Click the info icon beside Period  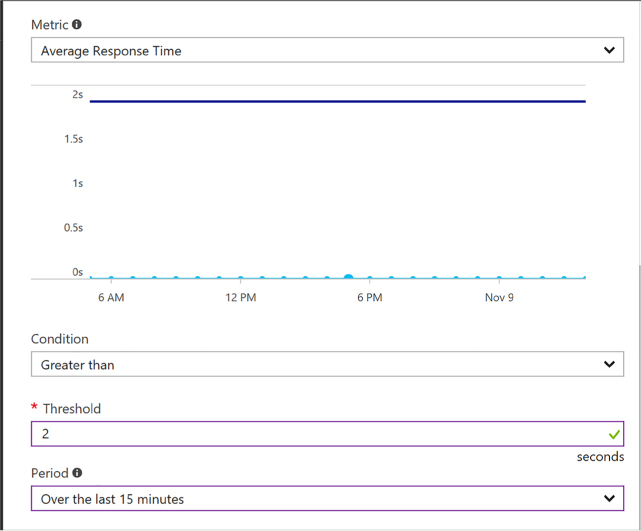[77, 473]
